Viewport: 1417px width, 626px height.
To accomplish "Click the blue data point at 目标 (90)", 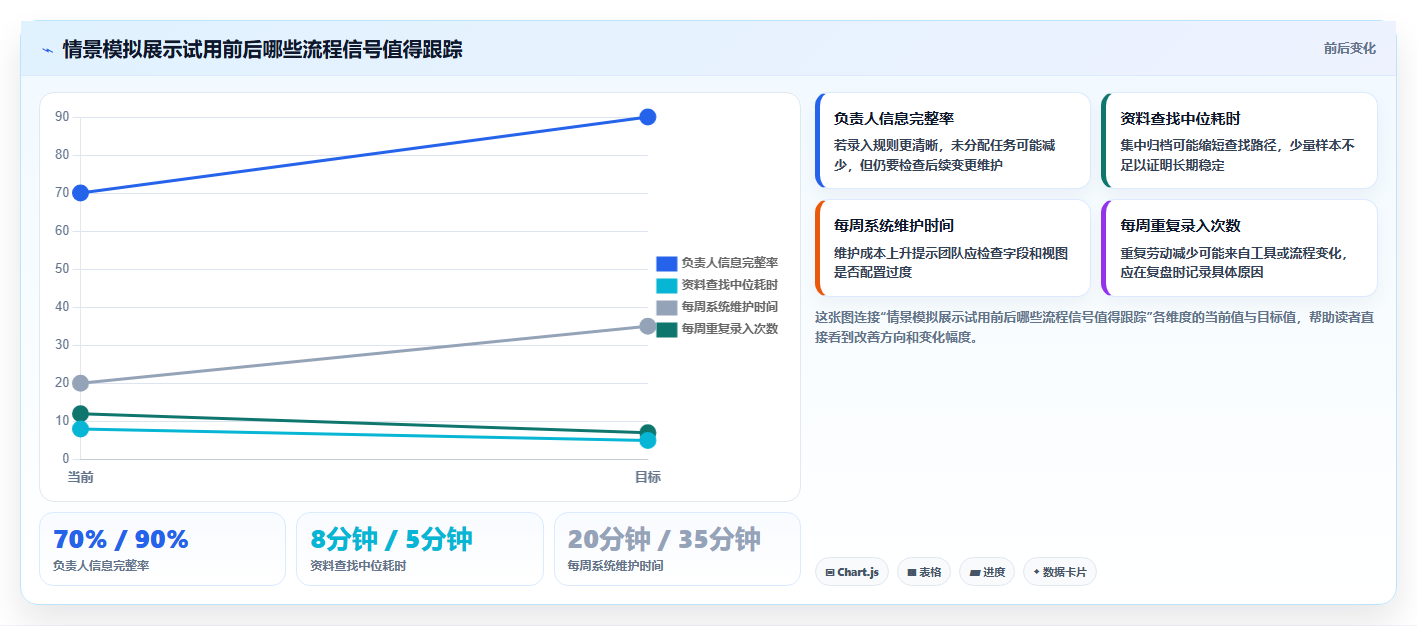I will pyautogui.click(x=647, y=117).
